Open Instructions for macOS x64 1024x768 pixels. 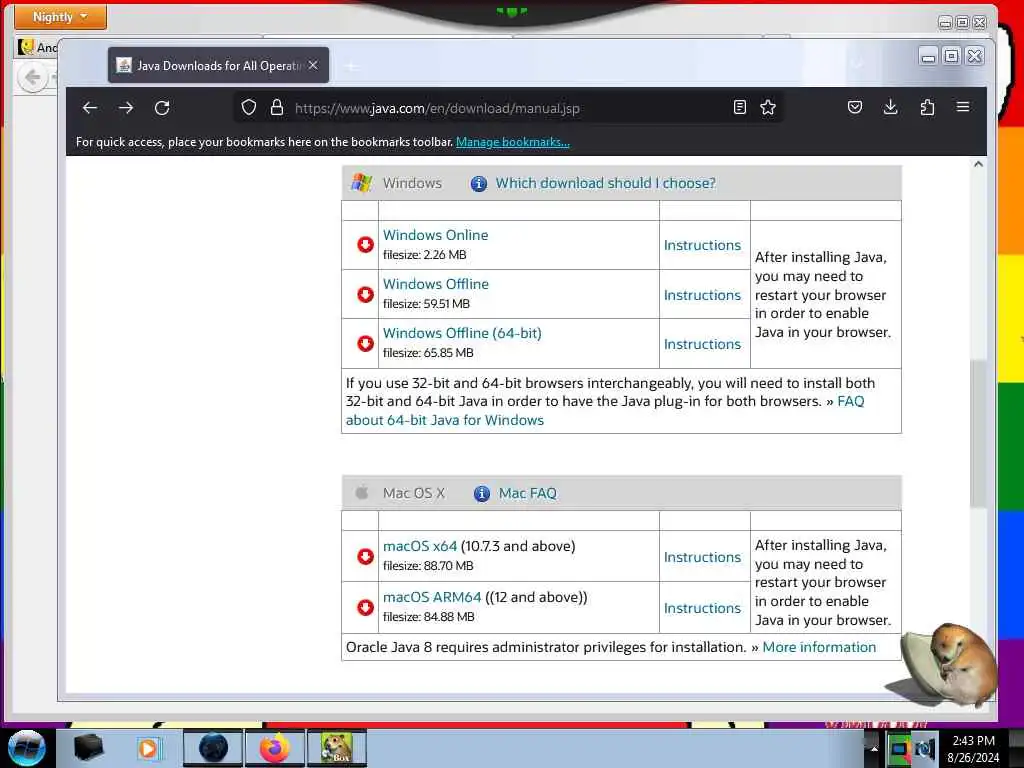703,557
